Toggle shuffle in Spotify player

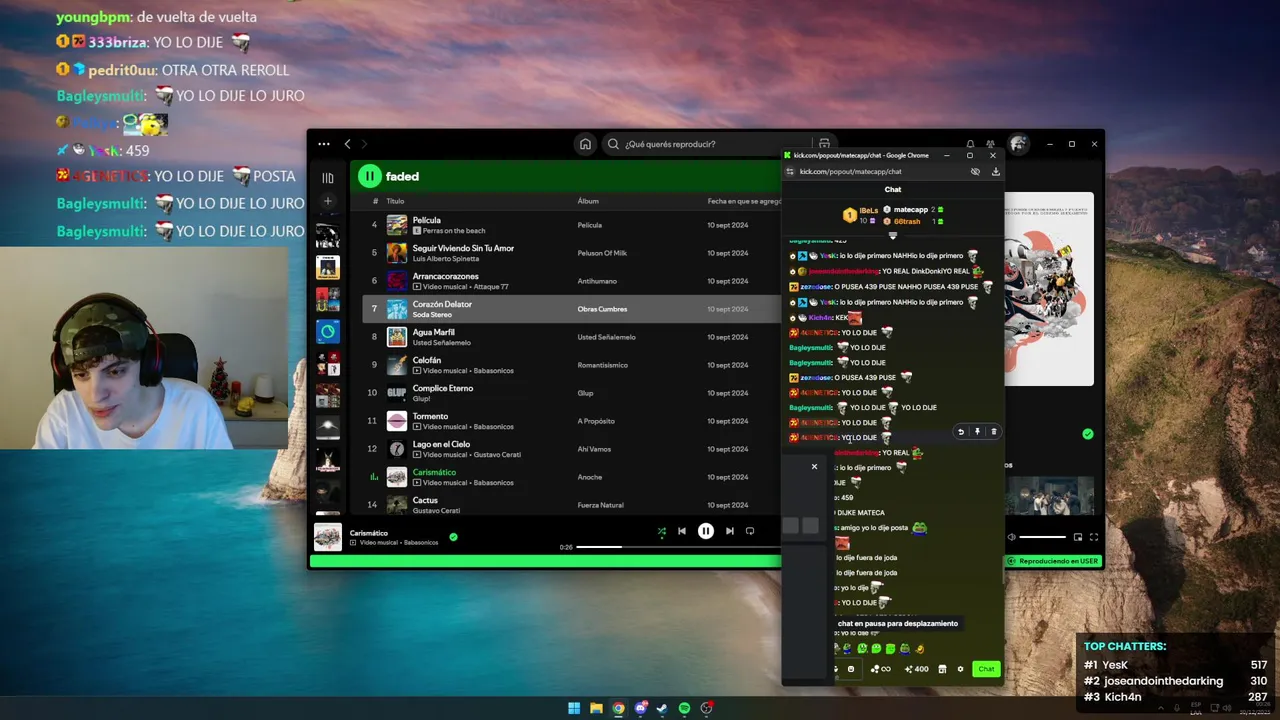tap(661, 531)
